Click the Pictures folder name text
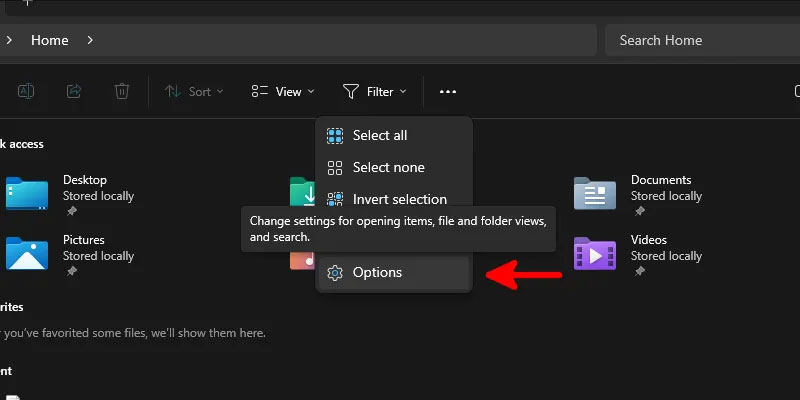The width and height of the screenshot is (800, 400). [x=84, y=240]
